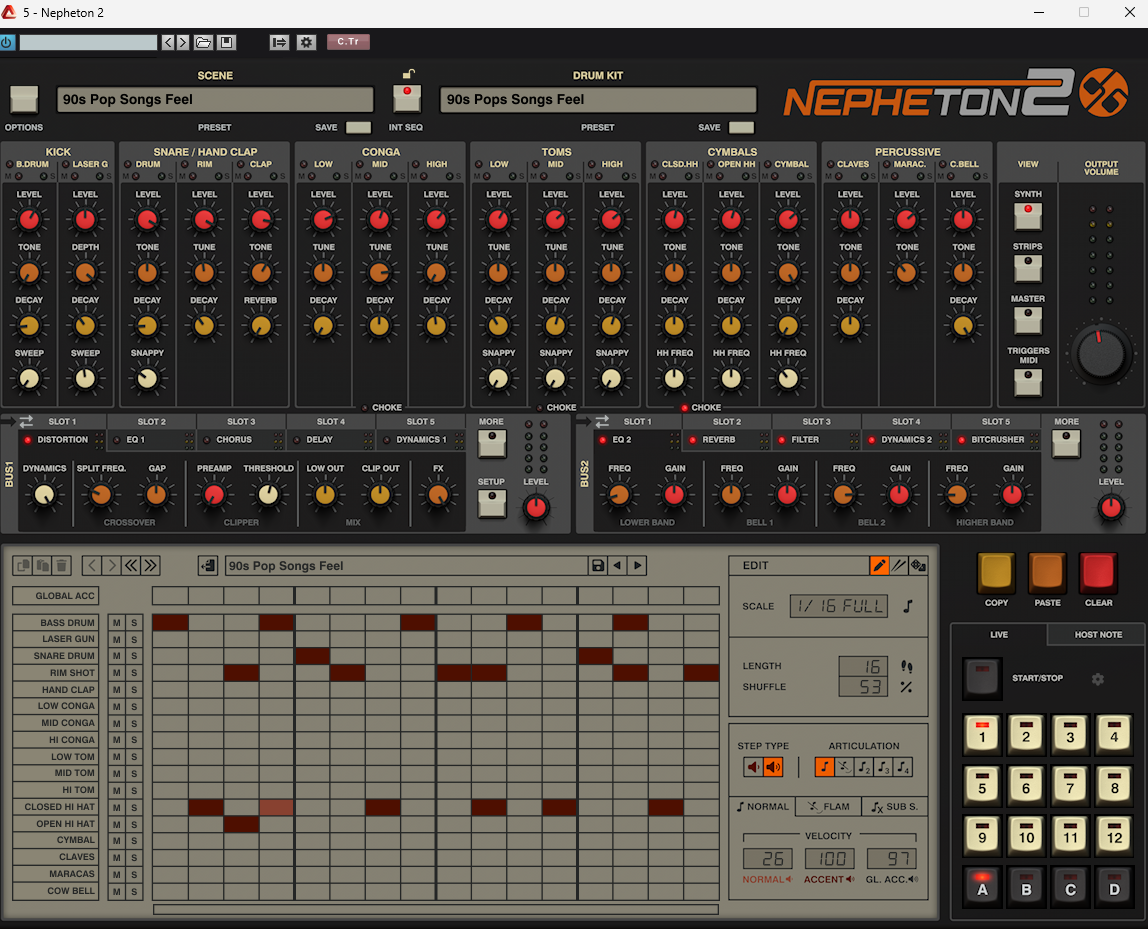Select the SUB S. tab
1148x929 pixels.
[894, 807]
